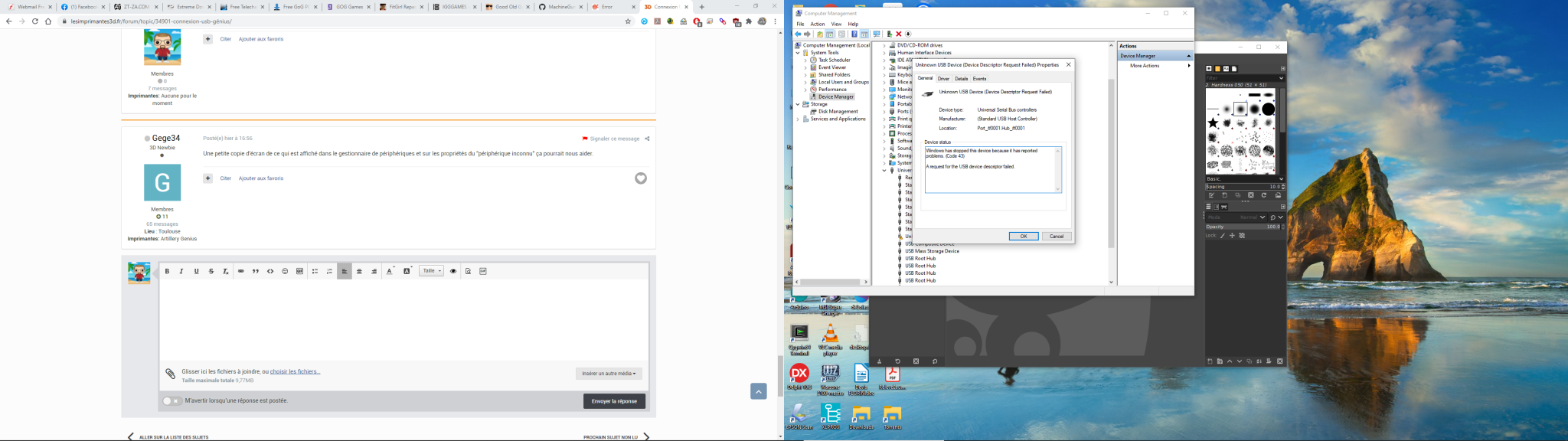Open Gege34's profile name link
The image size is (1568, 441).
click(165, 139)
